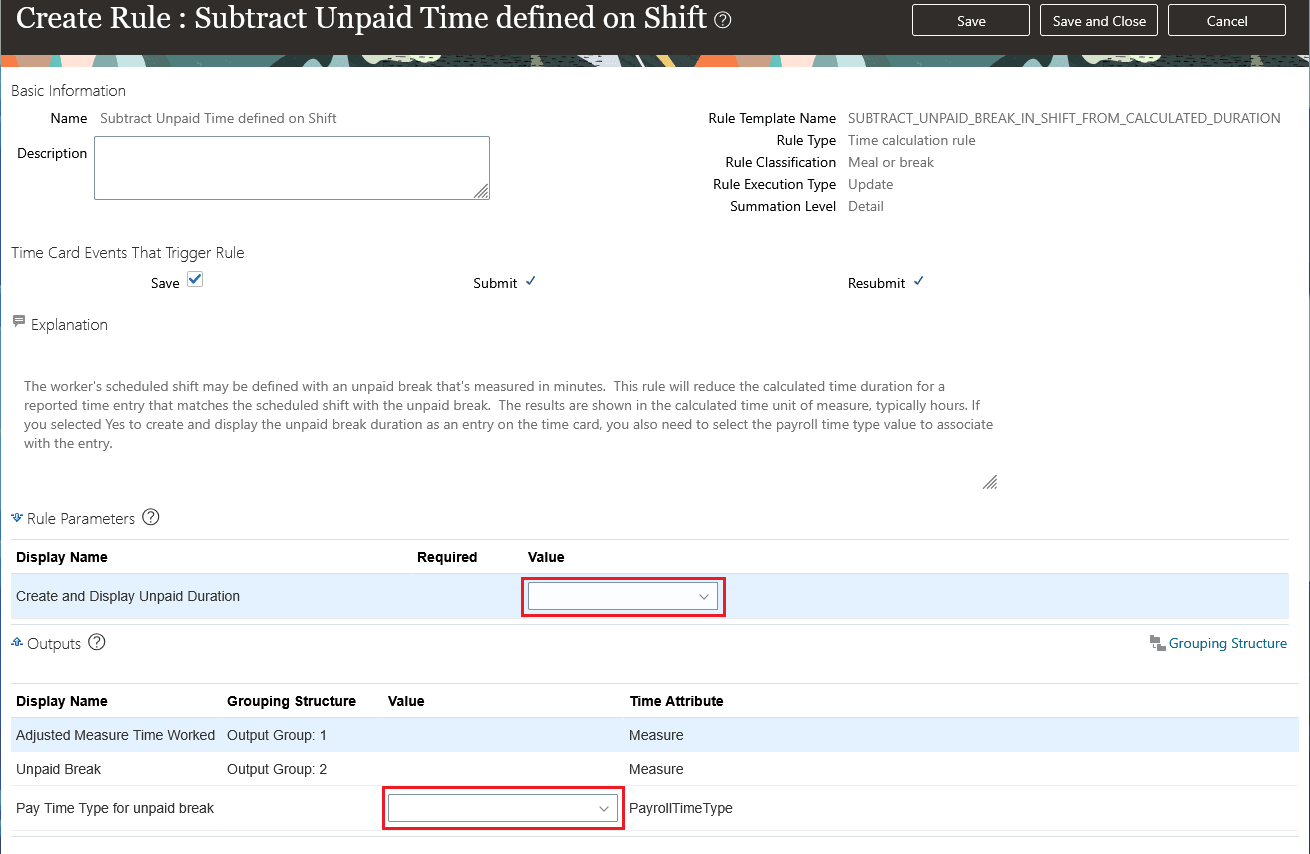Click inside the Description text field
The image size is (1310, 854).
pyautogui.click(x=291, y=167)
